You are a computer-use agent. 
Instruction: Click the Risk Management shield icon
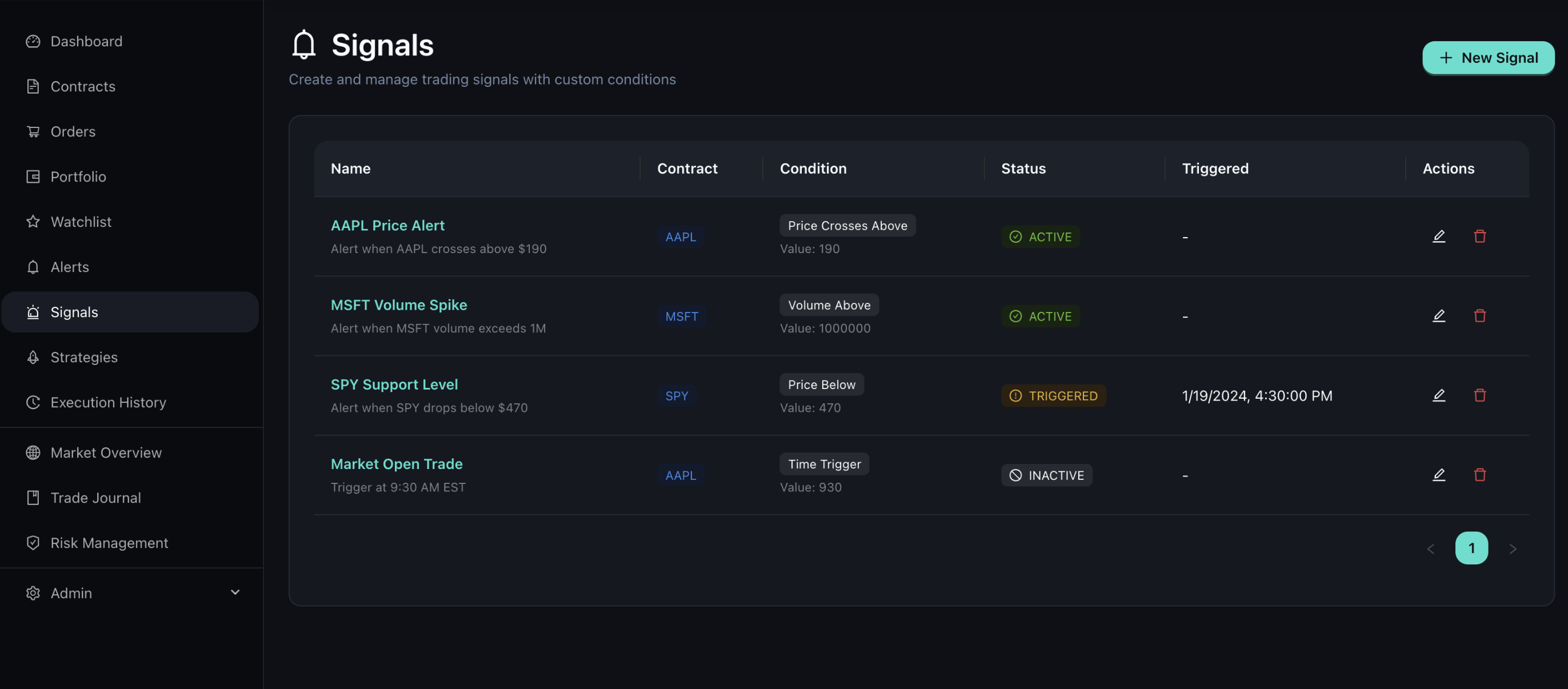pos(33,542)
